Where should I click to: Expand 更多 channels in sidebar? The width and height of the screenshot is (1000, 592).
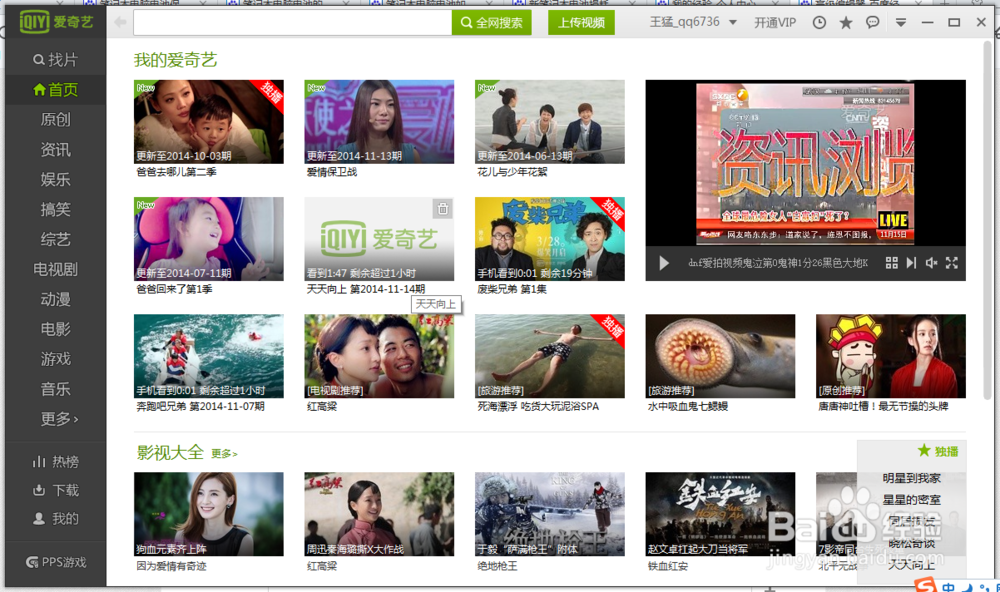click(x=59, y=419)
